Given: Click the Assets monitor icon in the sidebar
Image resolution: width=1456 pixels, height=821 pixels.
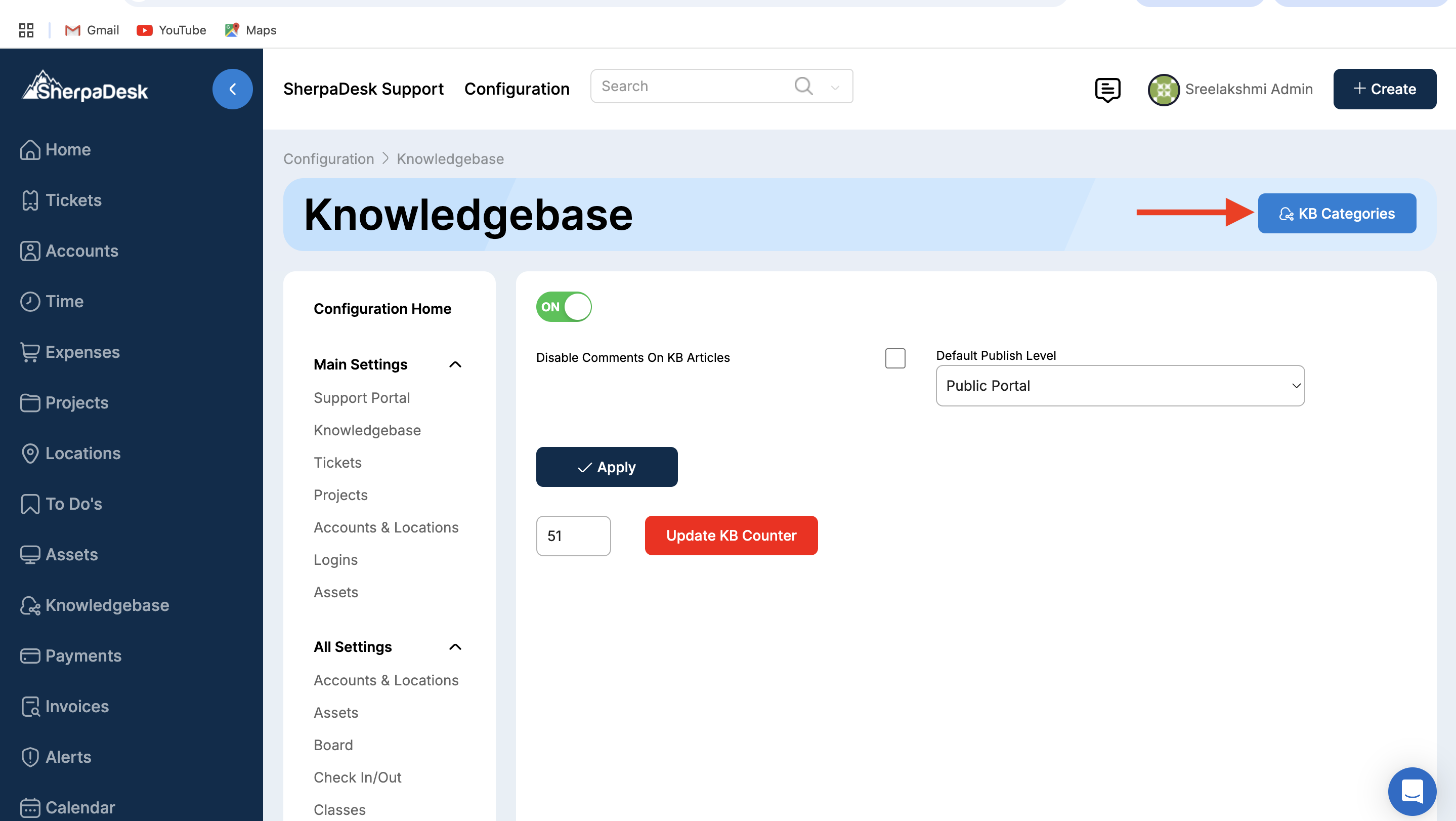Looking at the screenshot, I should (x=30, y=554).
